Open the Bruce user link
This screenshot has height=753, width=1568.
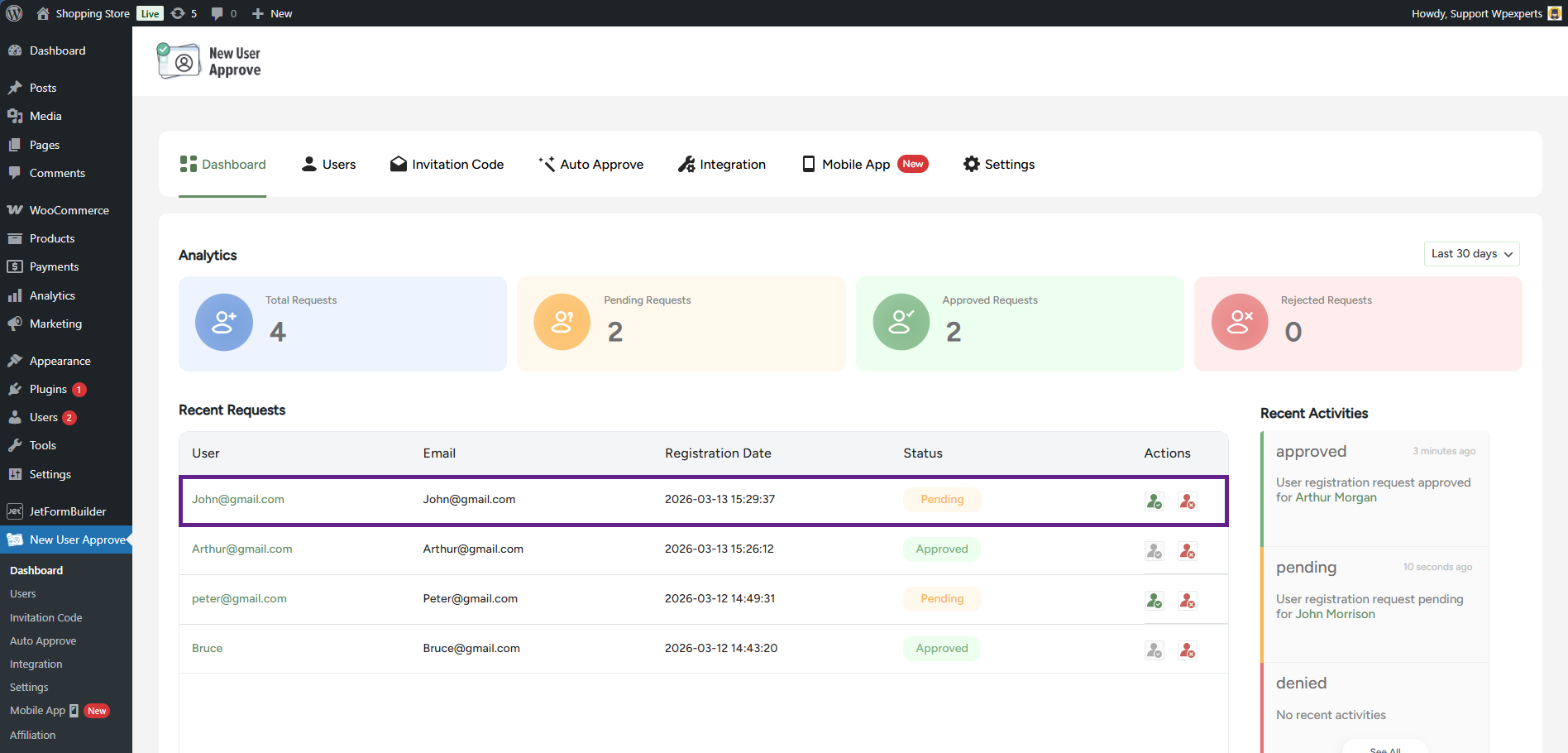click(x=207, y=648)
